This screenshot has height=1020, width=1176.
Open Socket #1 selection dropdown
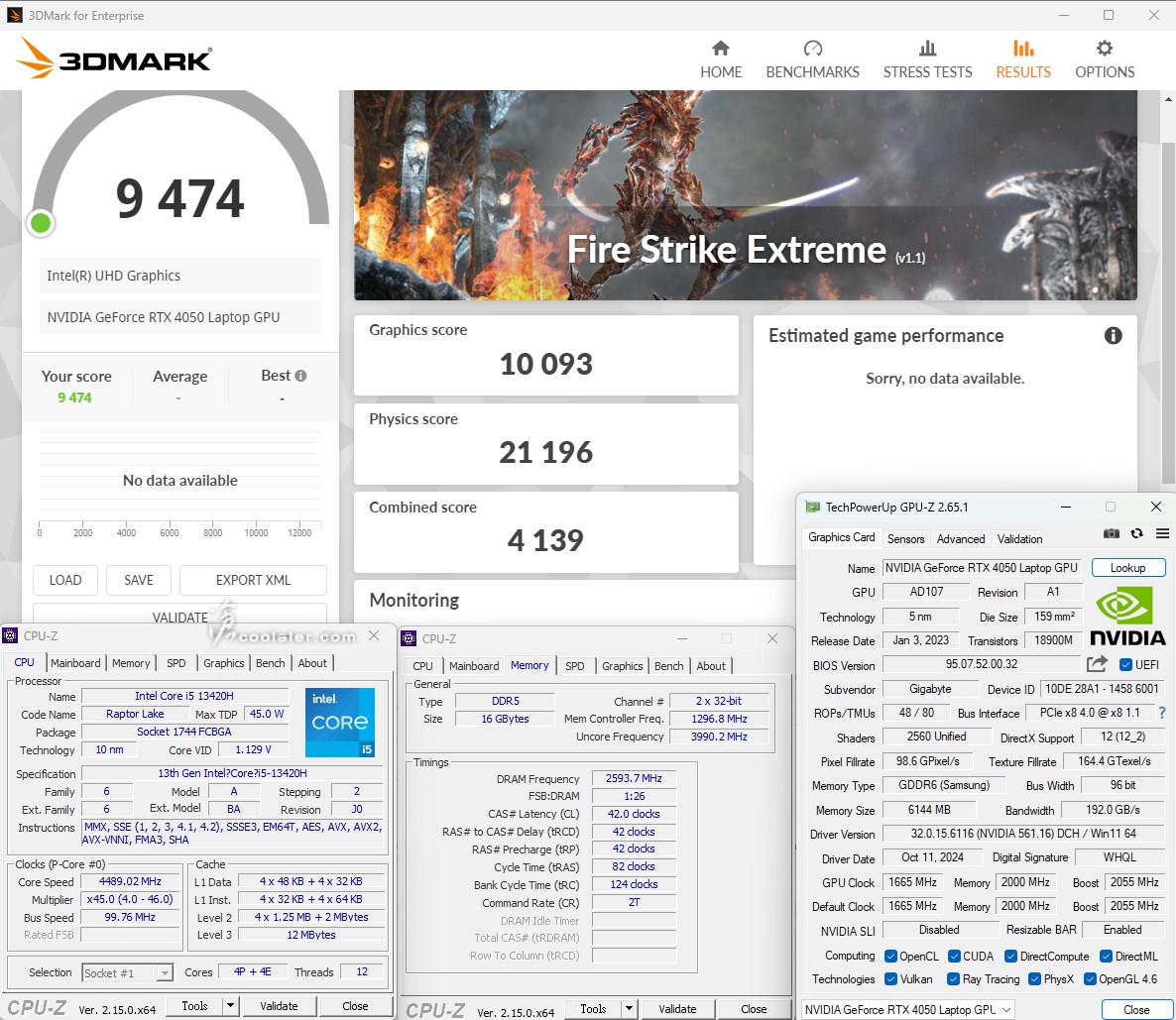pyautogui.click(x=128, y=972)
